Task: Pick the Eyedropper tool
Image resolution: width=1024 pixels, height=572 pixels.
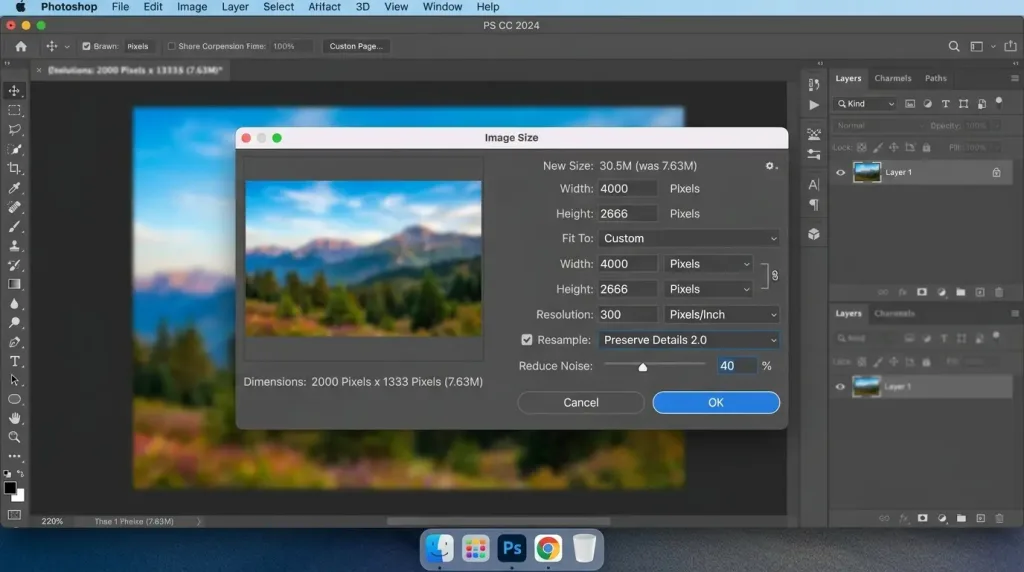Action: pyautogui.click(x=14, y=188)
